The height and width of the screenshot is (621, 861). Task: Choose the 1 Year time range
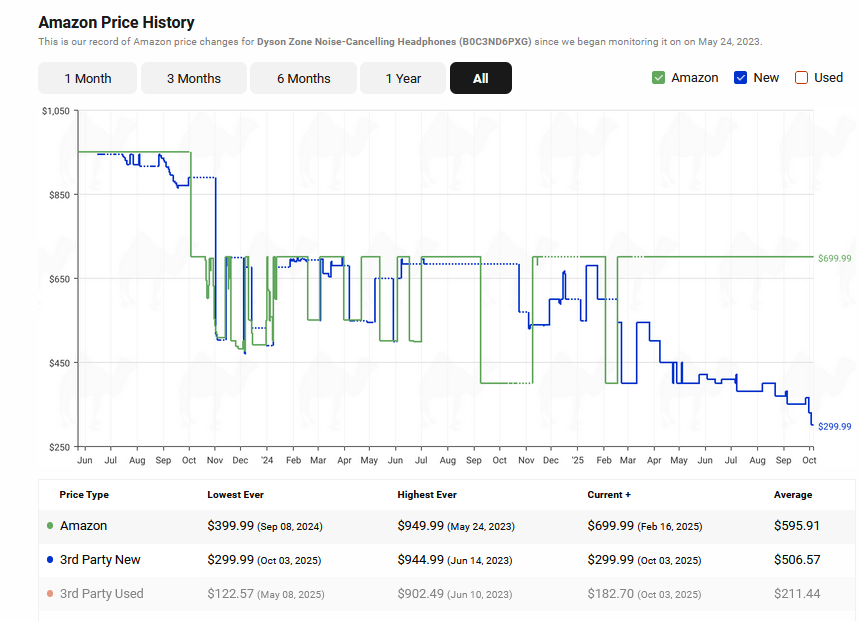coord(403,78)
